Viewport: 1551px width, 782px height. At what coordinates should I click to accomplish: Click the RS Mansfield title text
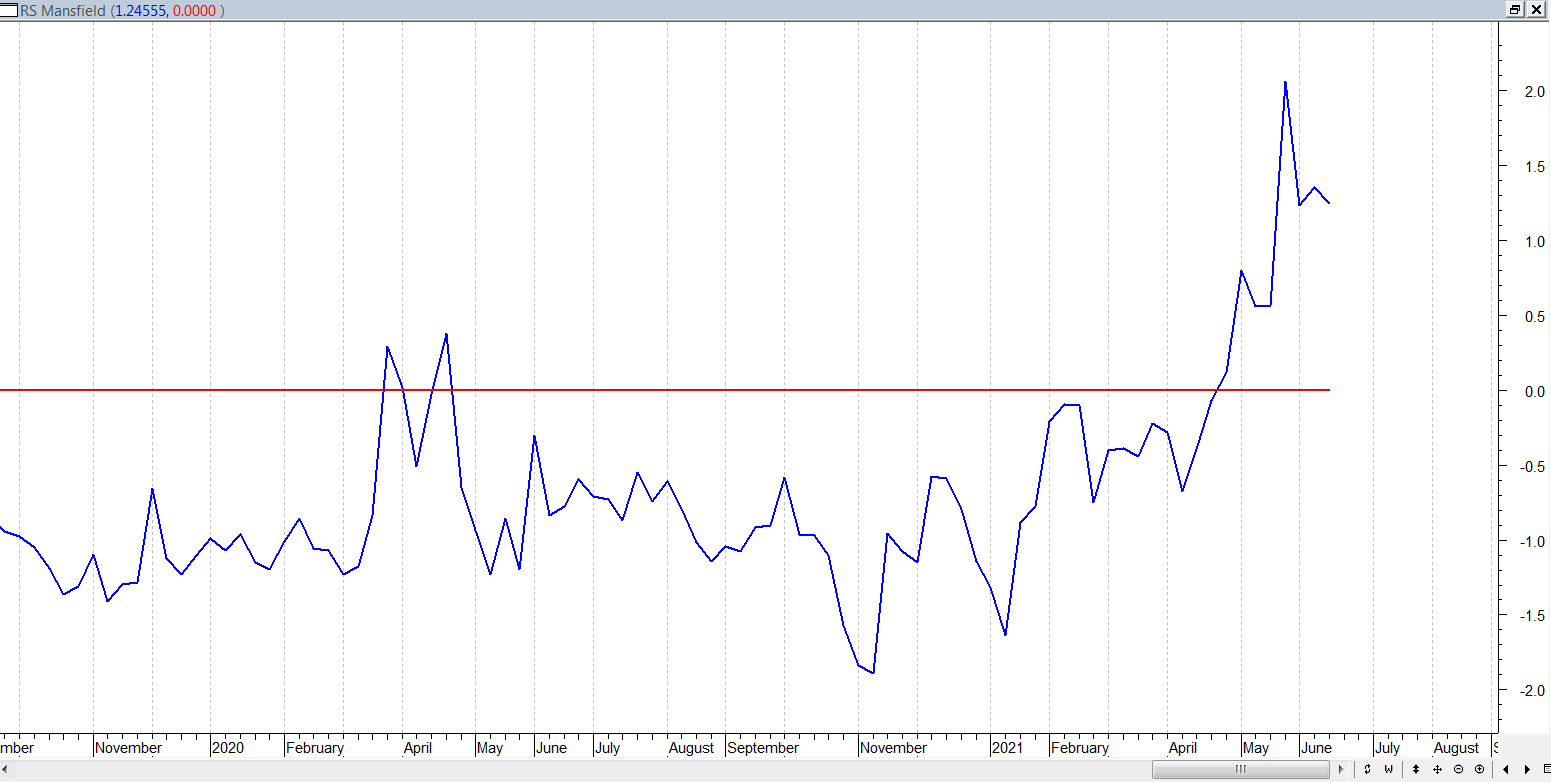coord(62,10)
